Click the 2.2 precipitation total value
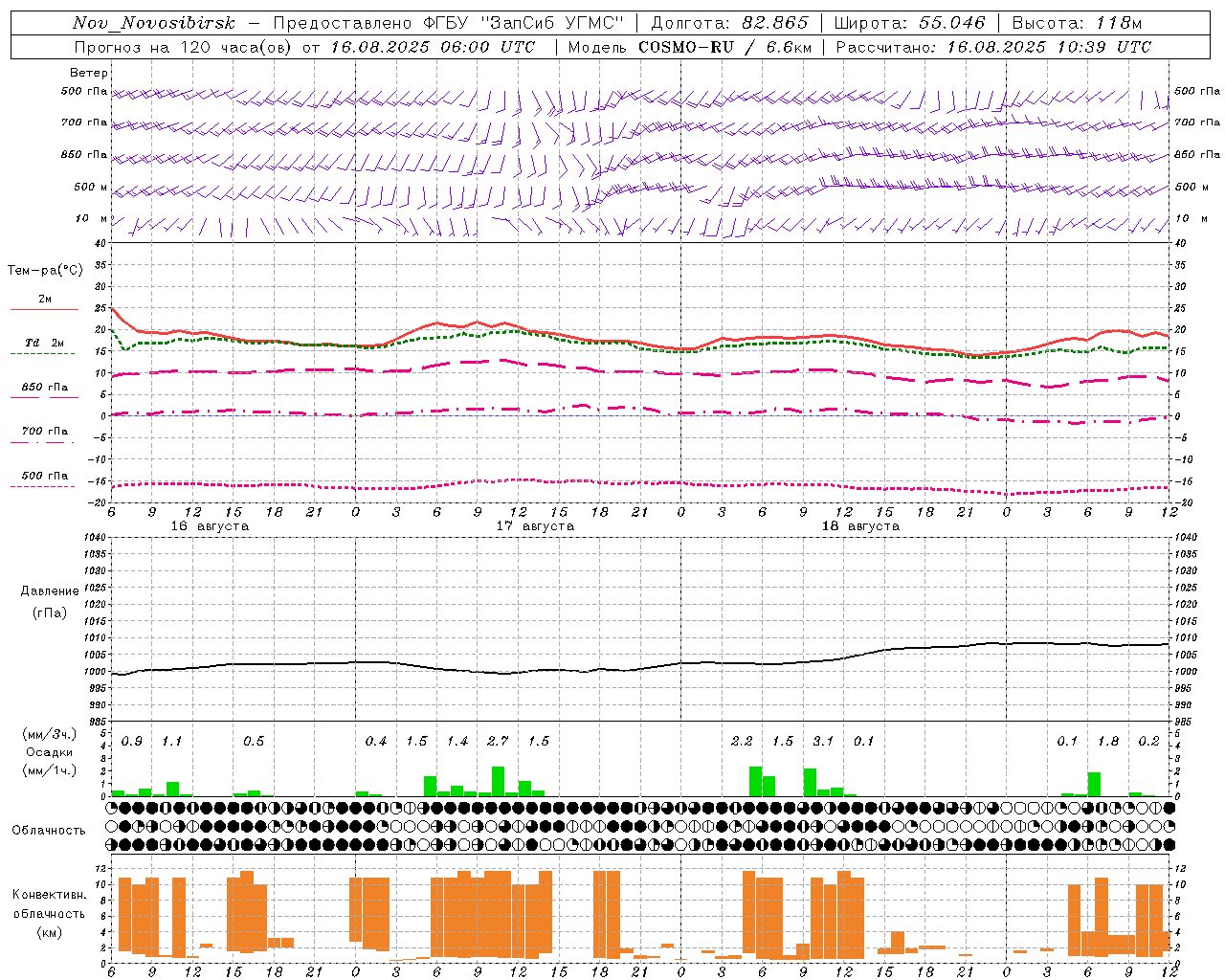Viewport: 1225px width, 980px height. point(742,742)
